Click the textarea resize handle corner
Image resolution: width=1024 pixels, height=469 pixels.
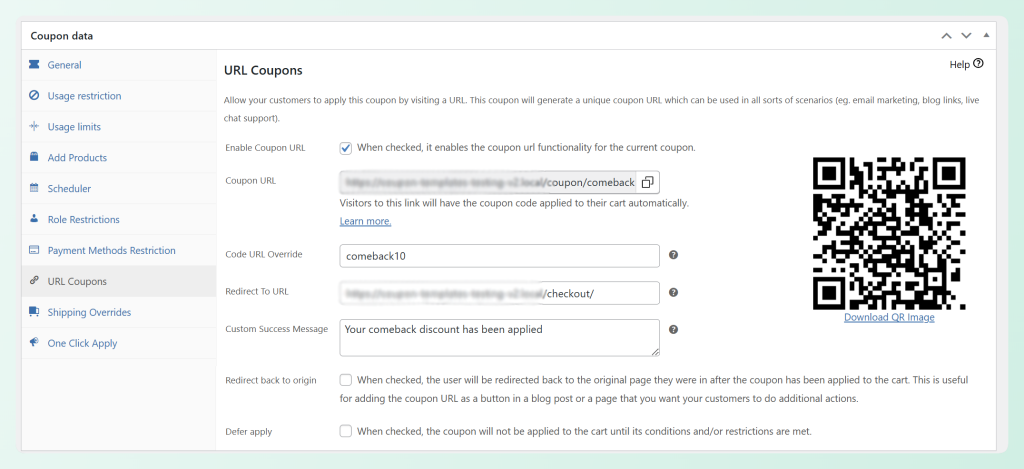(655, 352)
